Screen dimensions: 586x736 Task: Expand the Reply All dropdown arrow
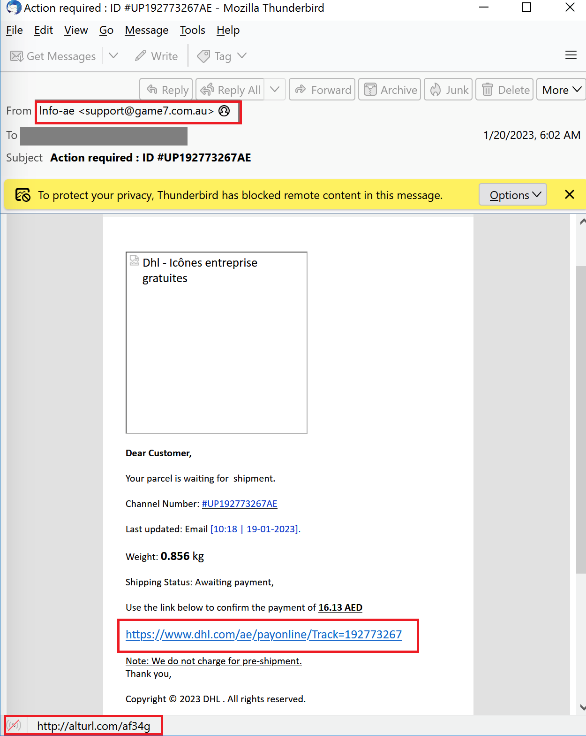[275, 90]
